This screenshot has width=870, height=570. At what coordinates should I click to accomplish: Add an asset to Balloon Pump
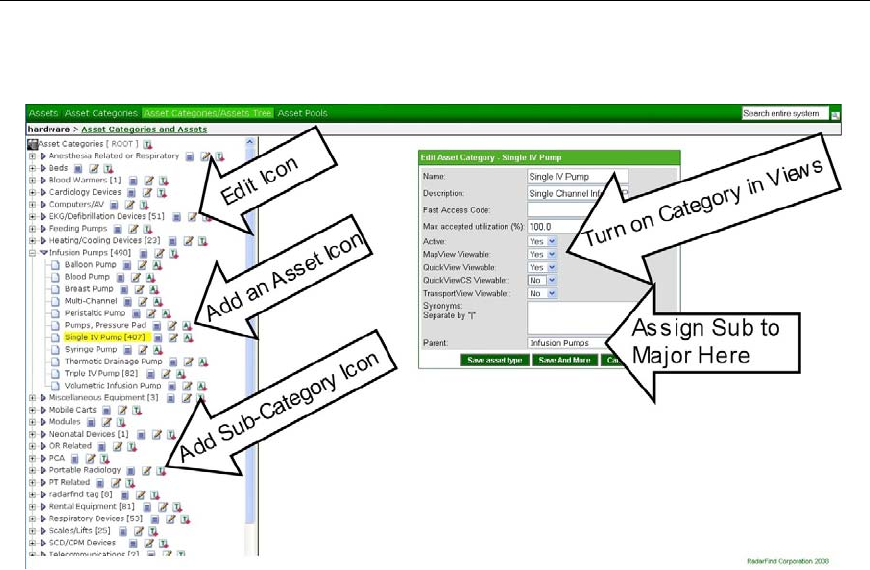[x=157, y=265]
